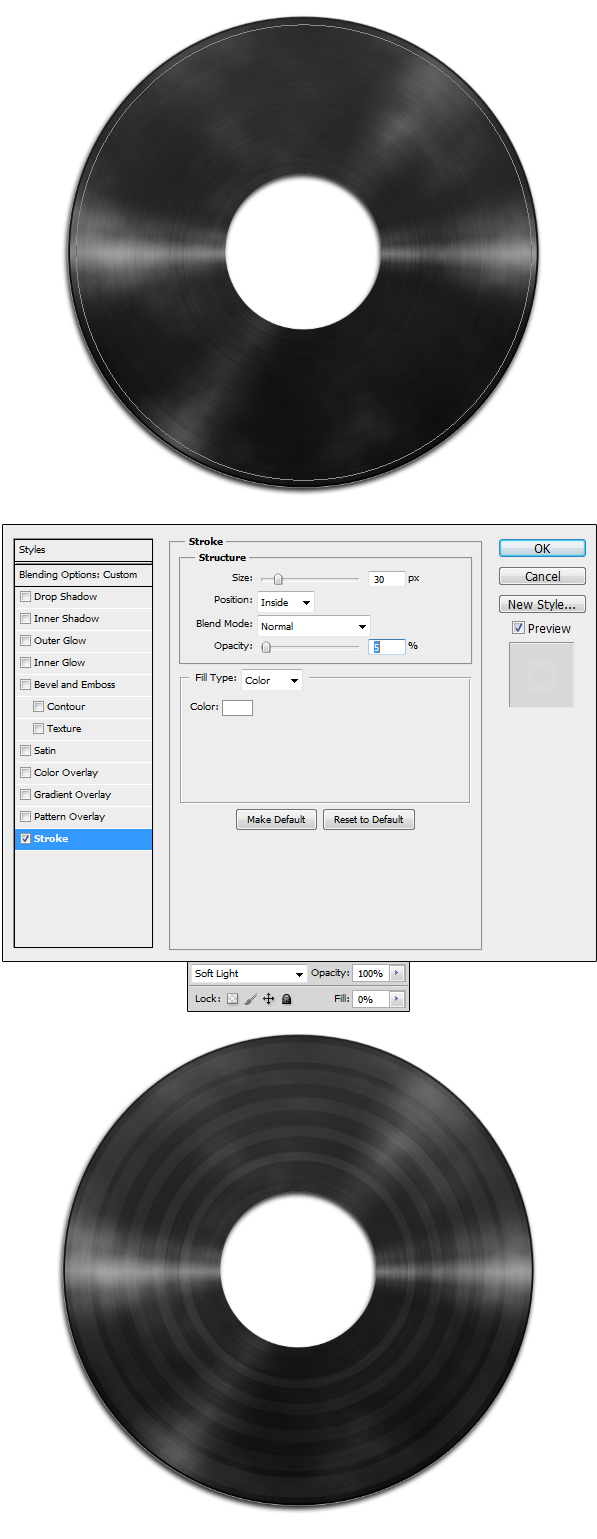Lock transparent pixels icon
597x1539 pixels.
(x=233, y=999)
